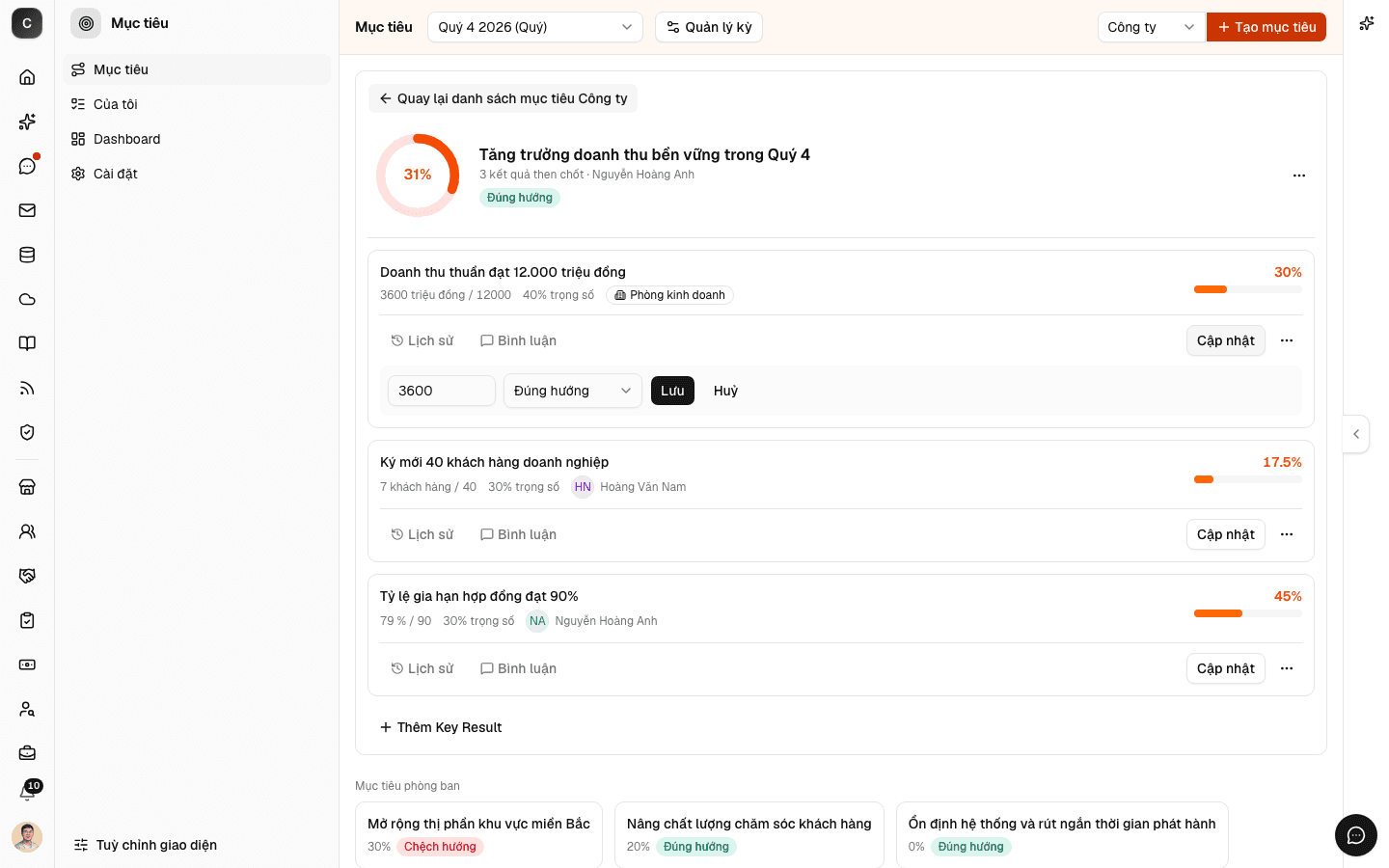
Task: Expand the collapsed right side panel
Action: pos(1356,434)
